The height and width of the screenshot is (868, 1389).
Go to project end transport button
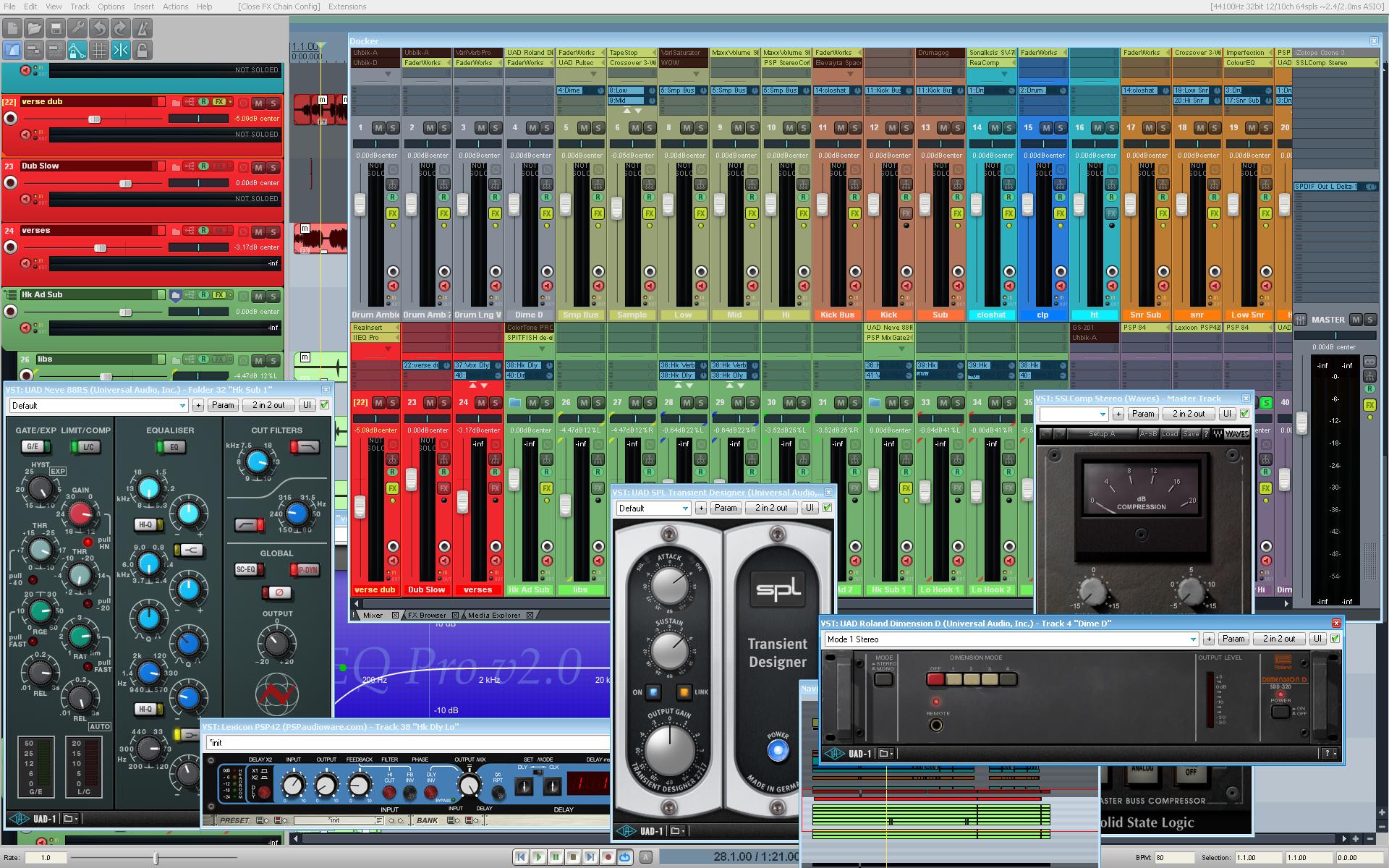[x=590, y=857]
